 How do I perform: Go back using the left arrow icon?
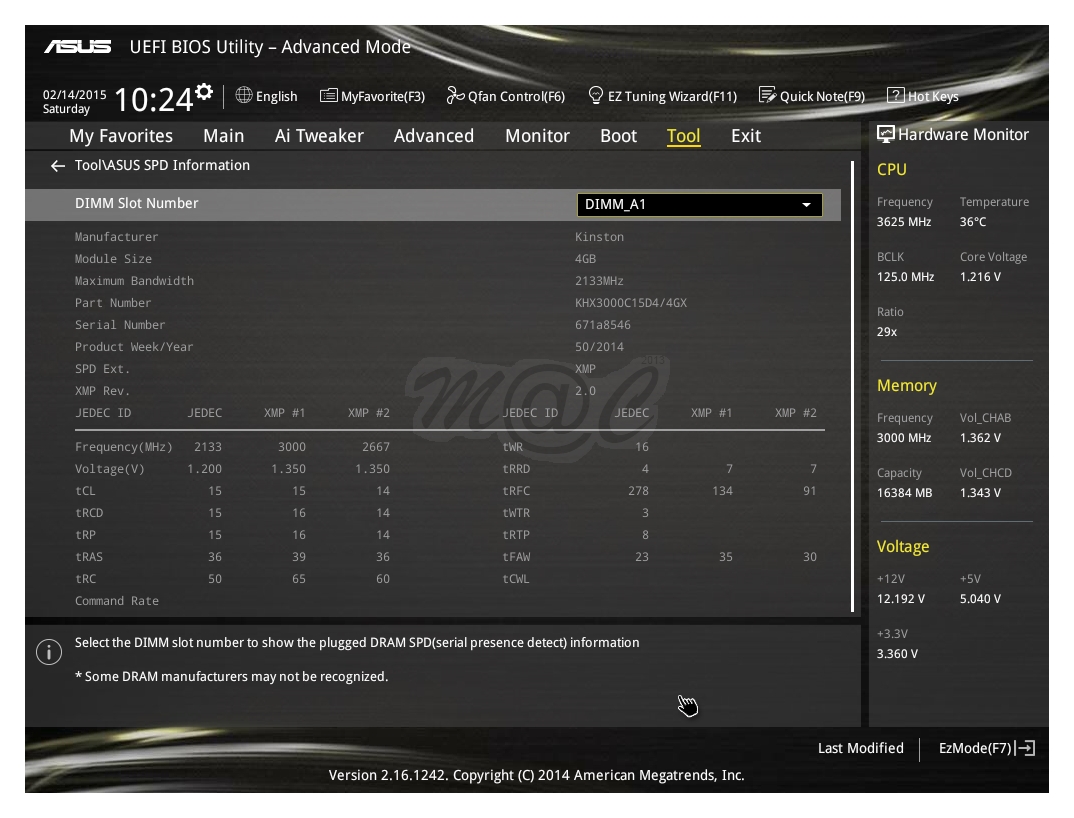click(58, 166)
